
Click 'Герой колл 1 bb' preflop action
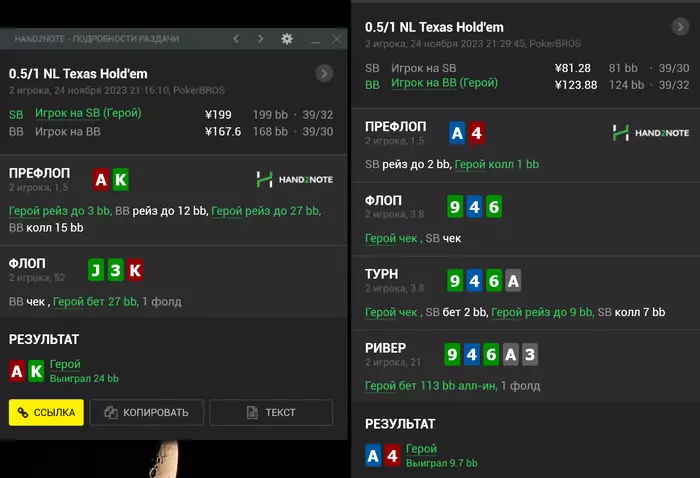coord(497,164)
